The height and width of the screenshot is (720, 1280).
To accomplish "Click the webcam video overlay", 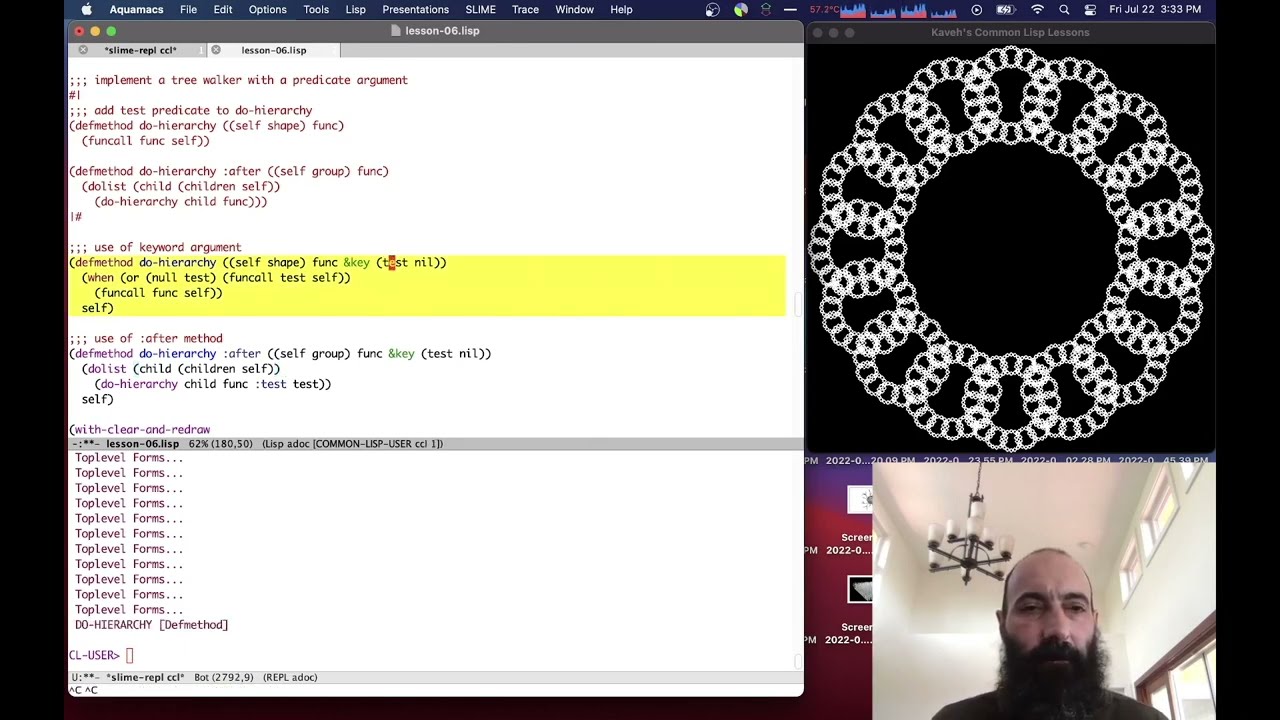I will pyautogui.click(x=1044, y=590).
